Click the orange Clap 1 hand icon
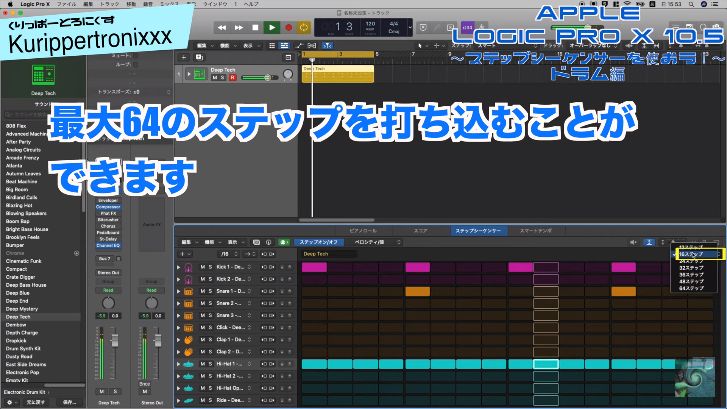Image resolution: width=727 pixels, height=409 pixels. pyautogui.click(x=188, y=340)
